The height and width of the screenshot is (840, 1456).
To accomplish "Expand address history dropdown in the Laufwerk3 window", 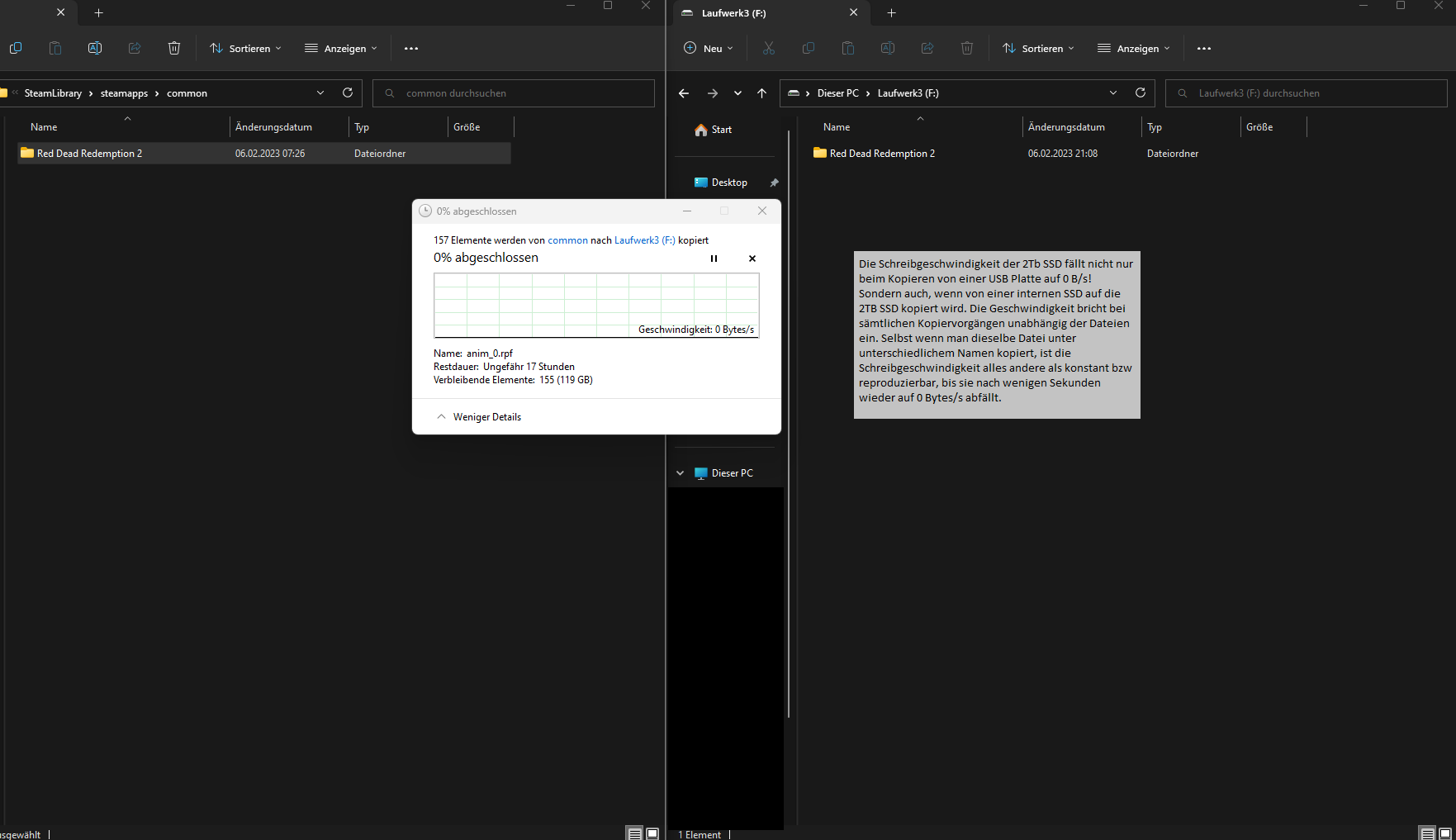I will click(x=1113, y=93).
